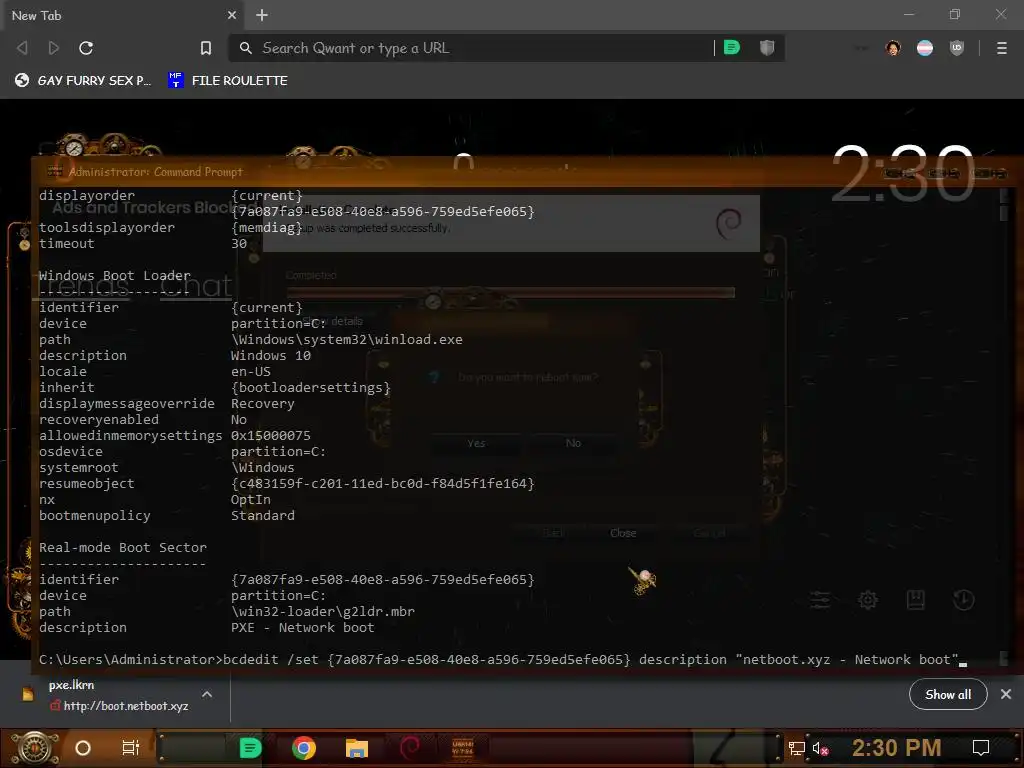Open the 2:30 PM taskbar clock
This screenshot has width=1024, height=768.
[896, 748]
